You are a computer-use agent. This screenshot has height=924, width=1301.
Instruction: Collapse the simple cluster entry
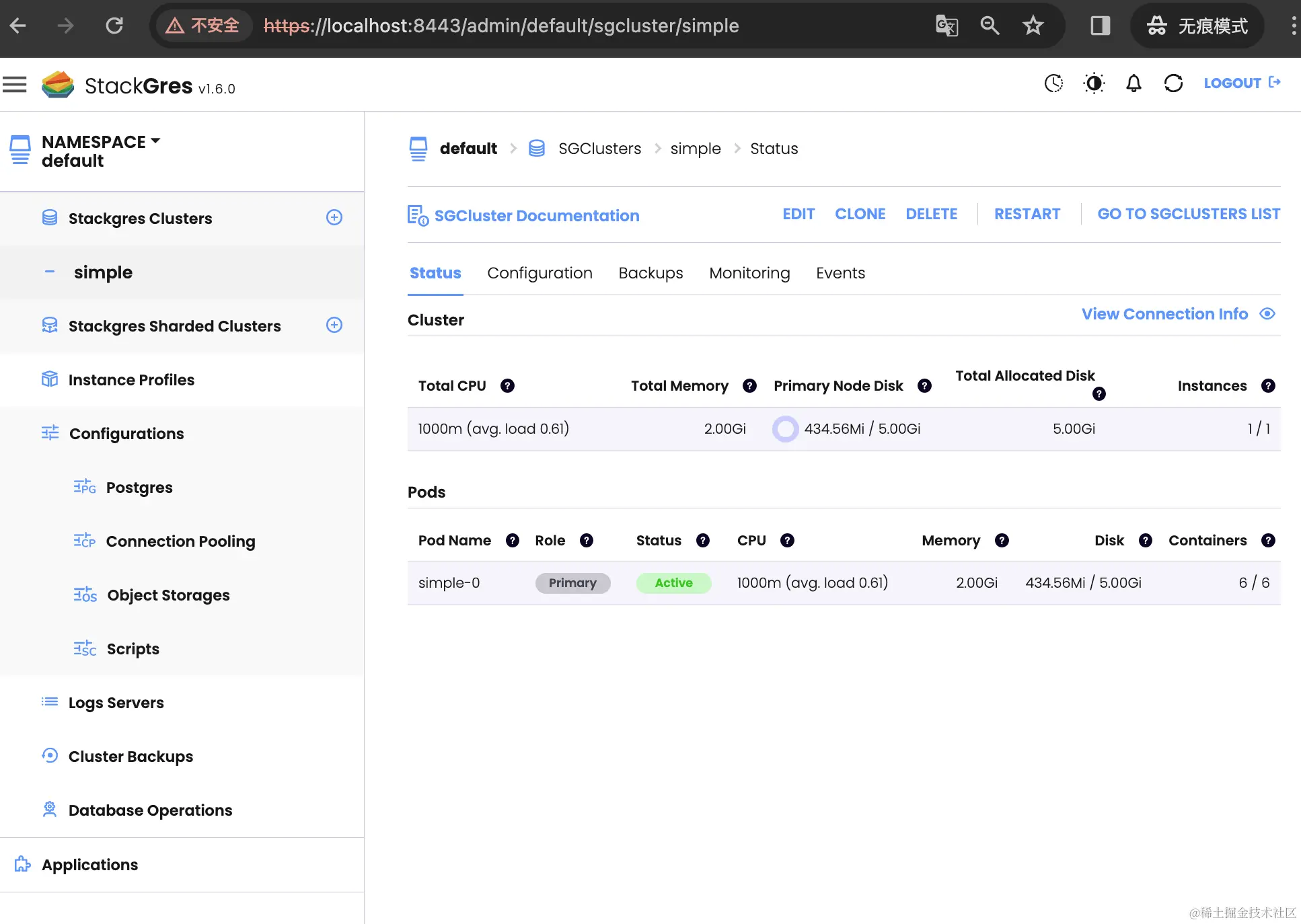[50, 272]
